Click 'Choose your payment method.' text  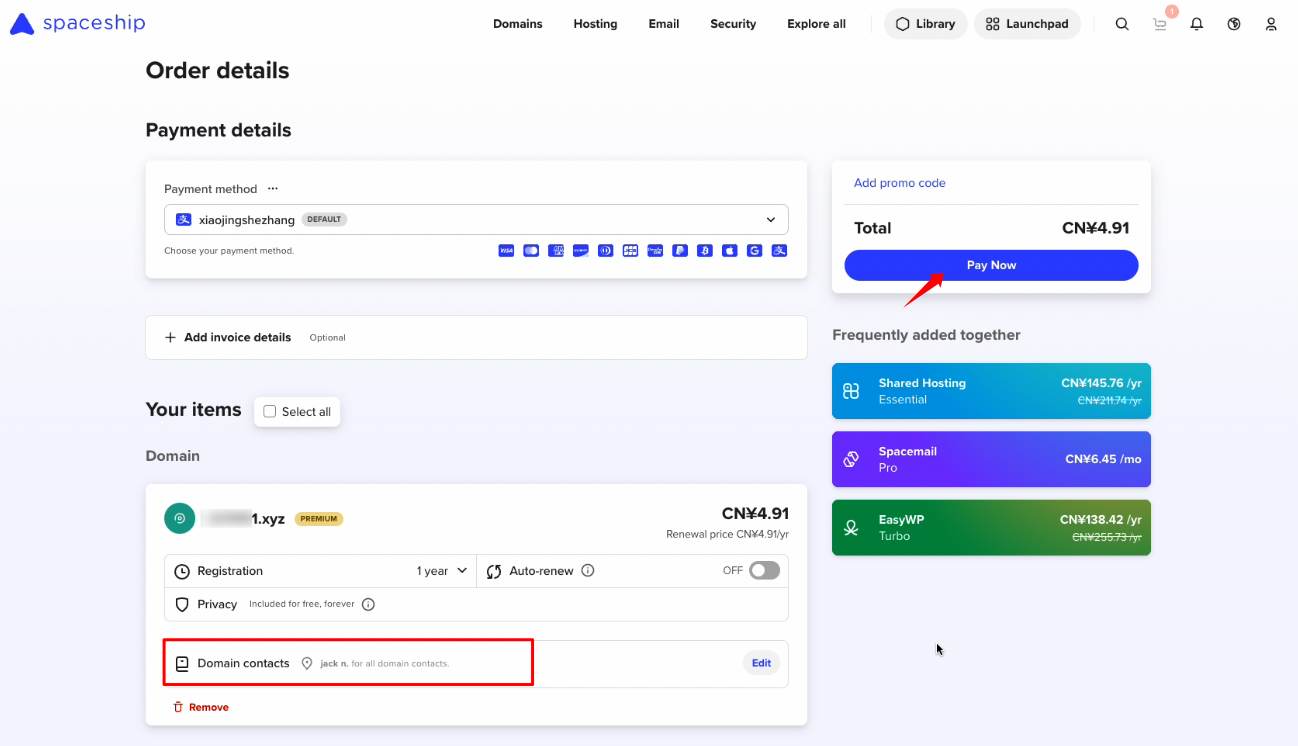[x=229, y=251]
